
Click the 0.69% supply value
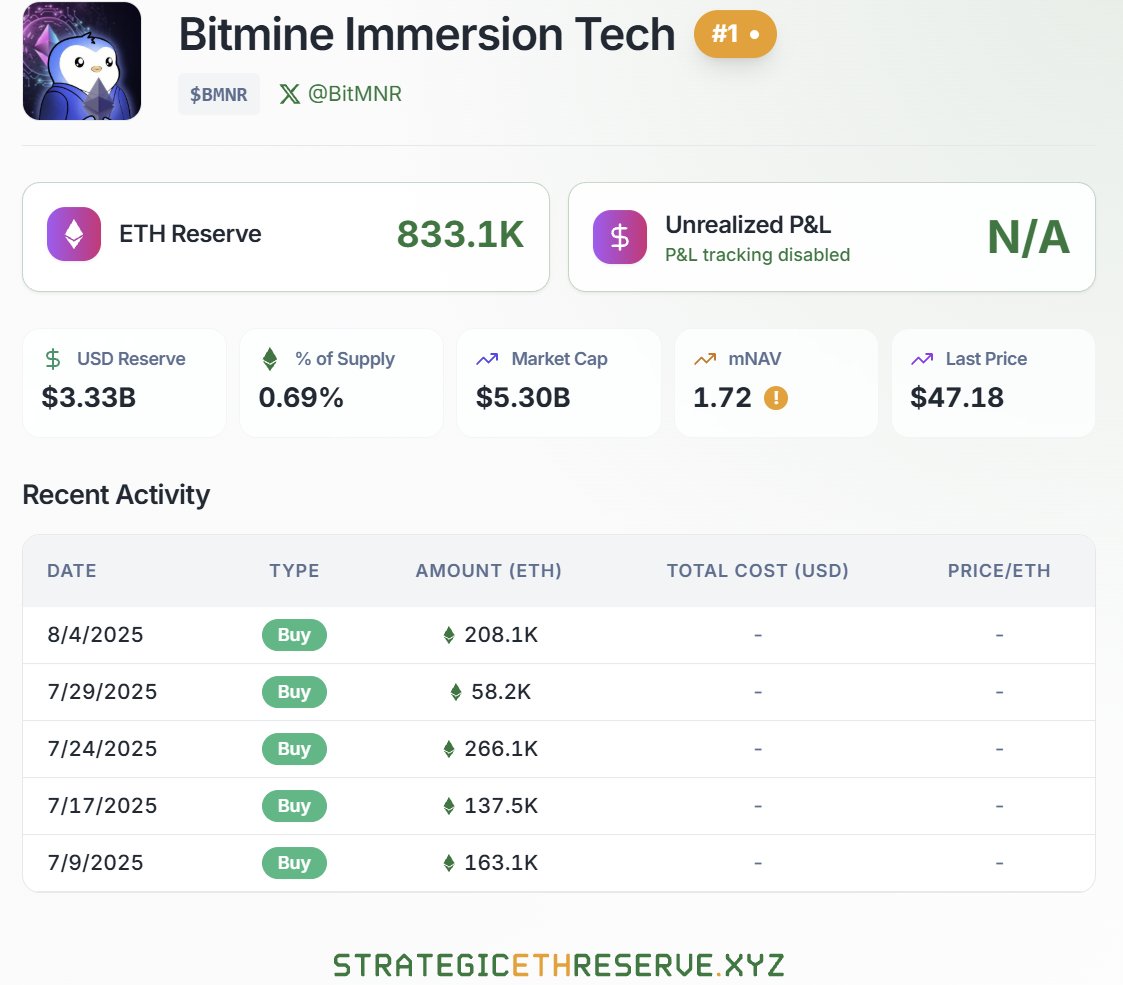301,398
